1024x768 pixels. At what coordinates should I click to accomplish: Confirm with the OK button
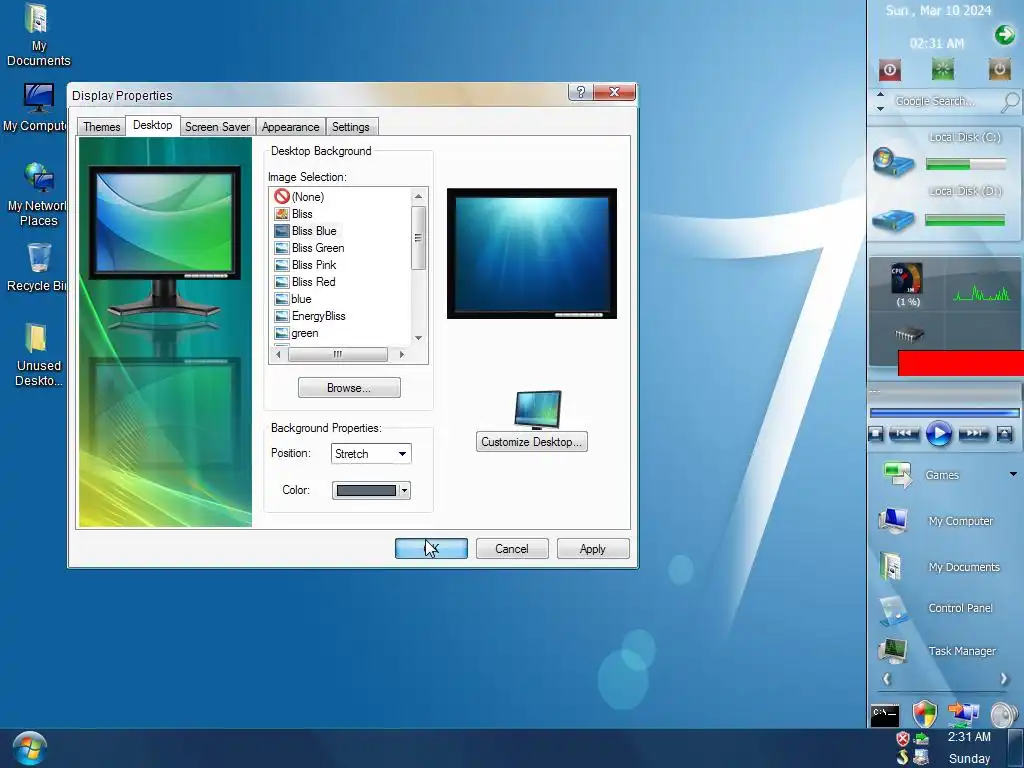click(x=431, y=549)
